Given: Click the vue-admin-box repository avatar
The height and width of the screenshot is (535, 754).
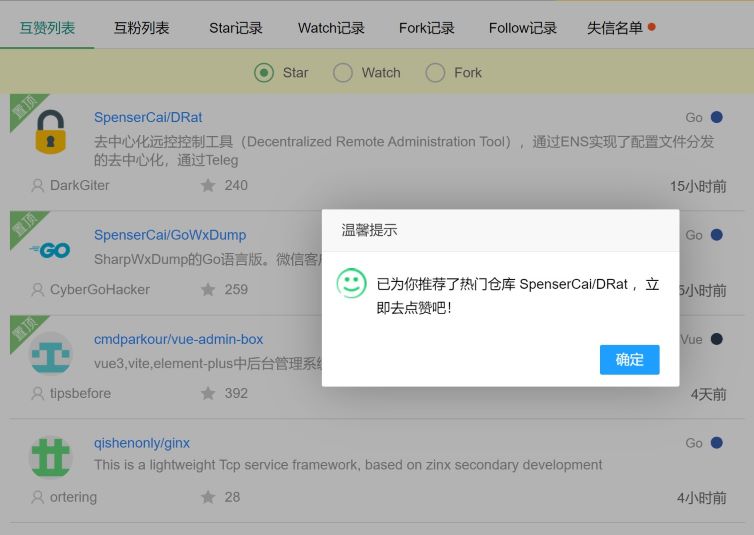Looking at the screenshot, I should point(50,353).
